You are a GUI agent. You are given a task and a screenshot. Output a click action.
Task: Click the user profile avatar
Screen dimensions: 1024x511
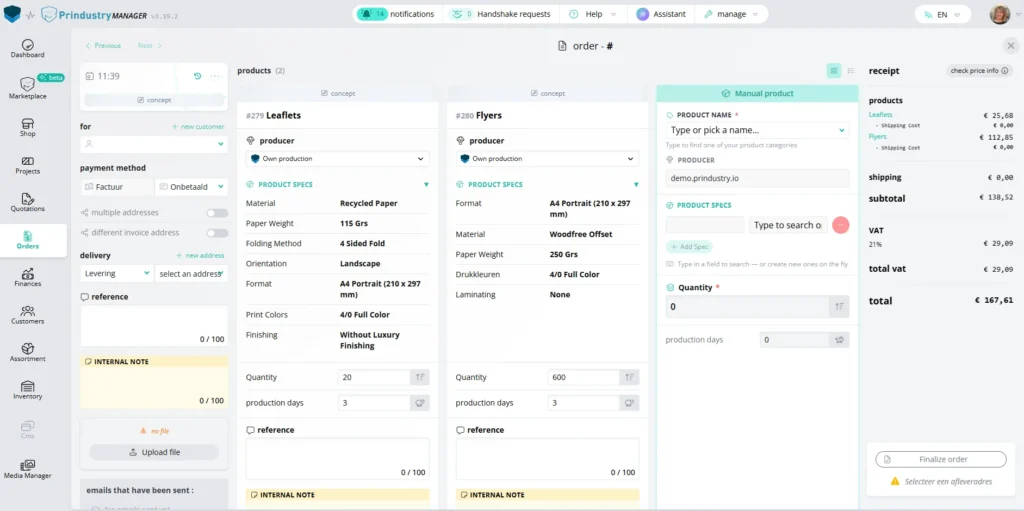(1000, 14)
